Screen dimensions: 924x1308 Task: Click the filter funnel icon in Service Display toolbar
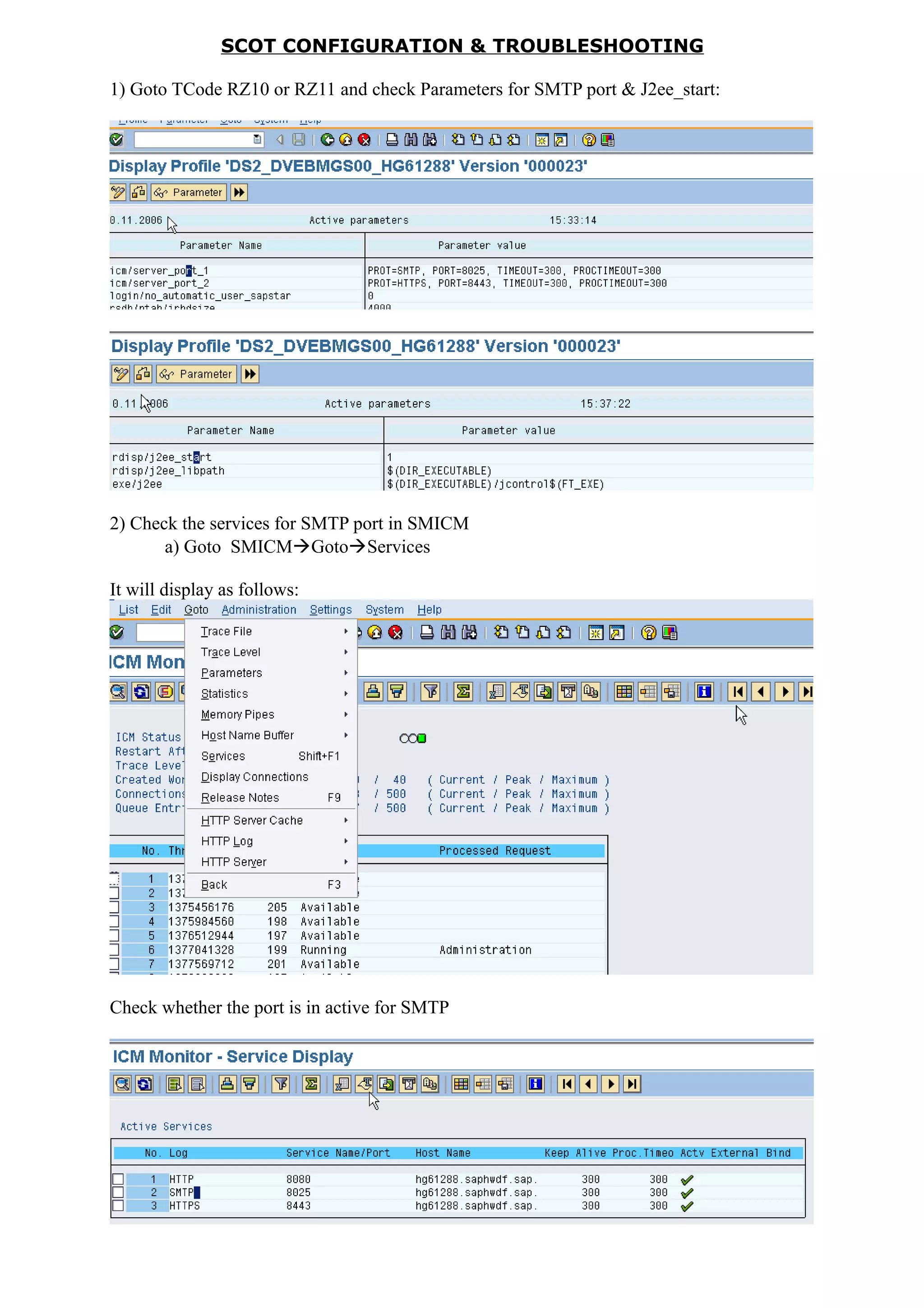coord(281,1084)
